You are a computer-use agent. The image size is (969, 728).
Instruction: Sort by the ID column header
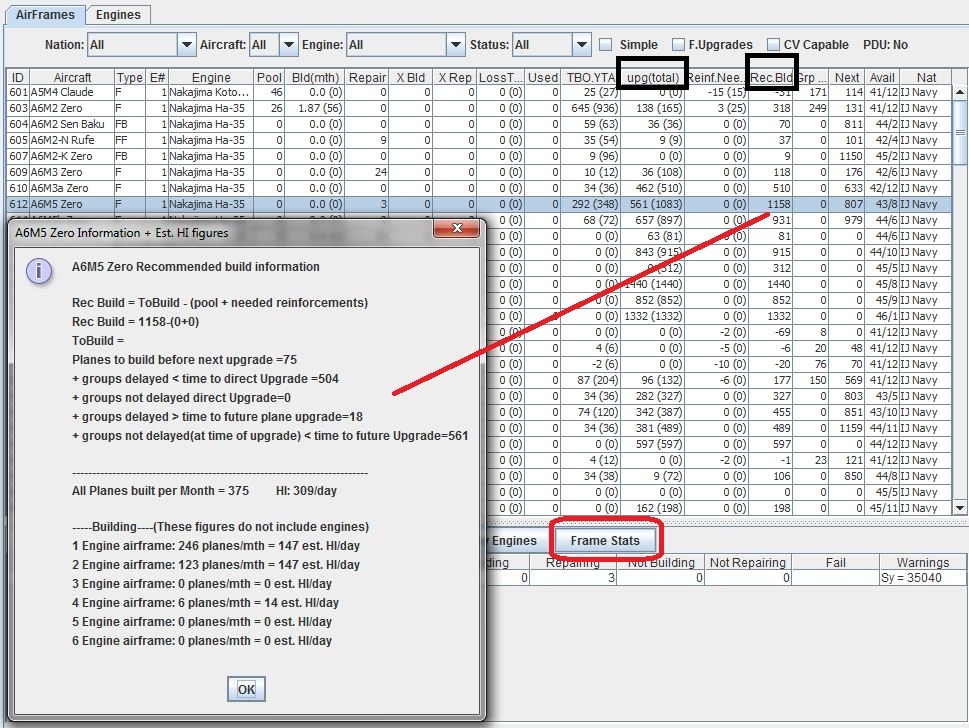click(18, 77)
